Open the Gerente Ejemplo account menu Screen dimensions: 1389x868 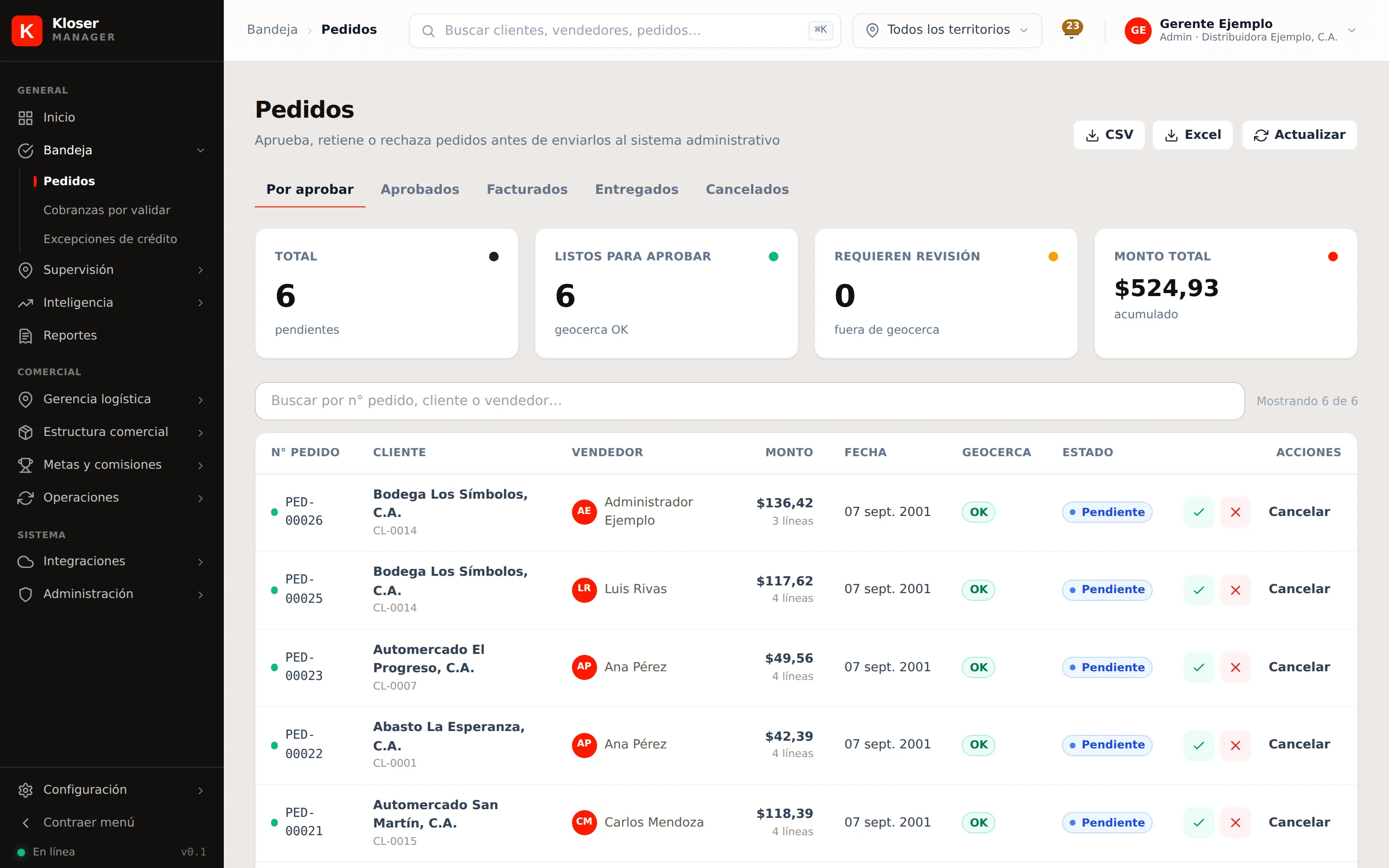point(1241,30)
